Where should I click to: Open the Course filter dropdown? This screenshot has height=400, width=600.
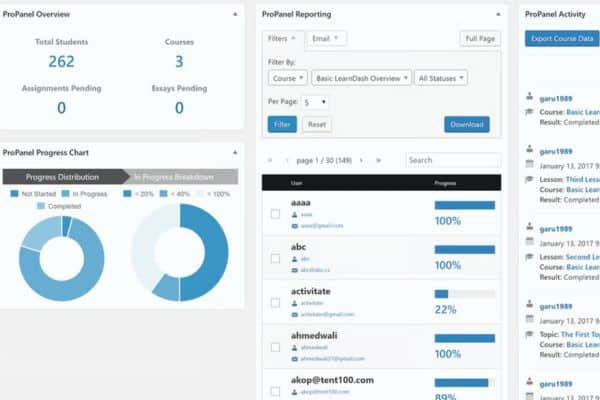[x=287, y=78]
